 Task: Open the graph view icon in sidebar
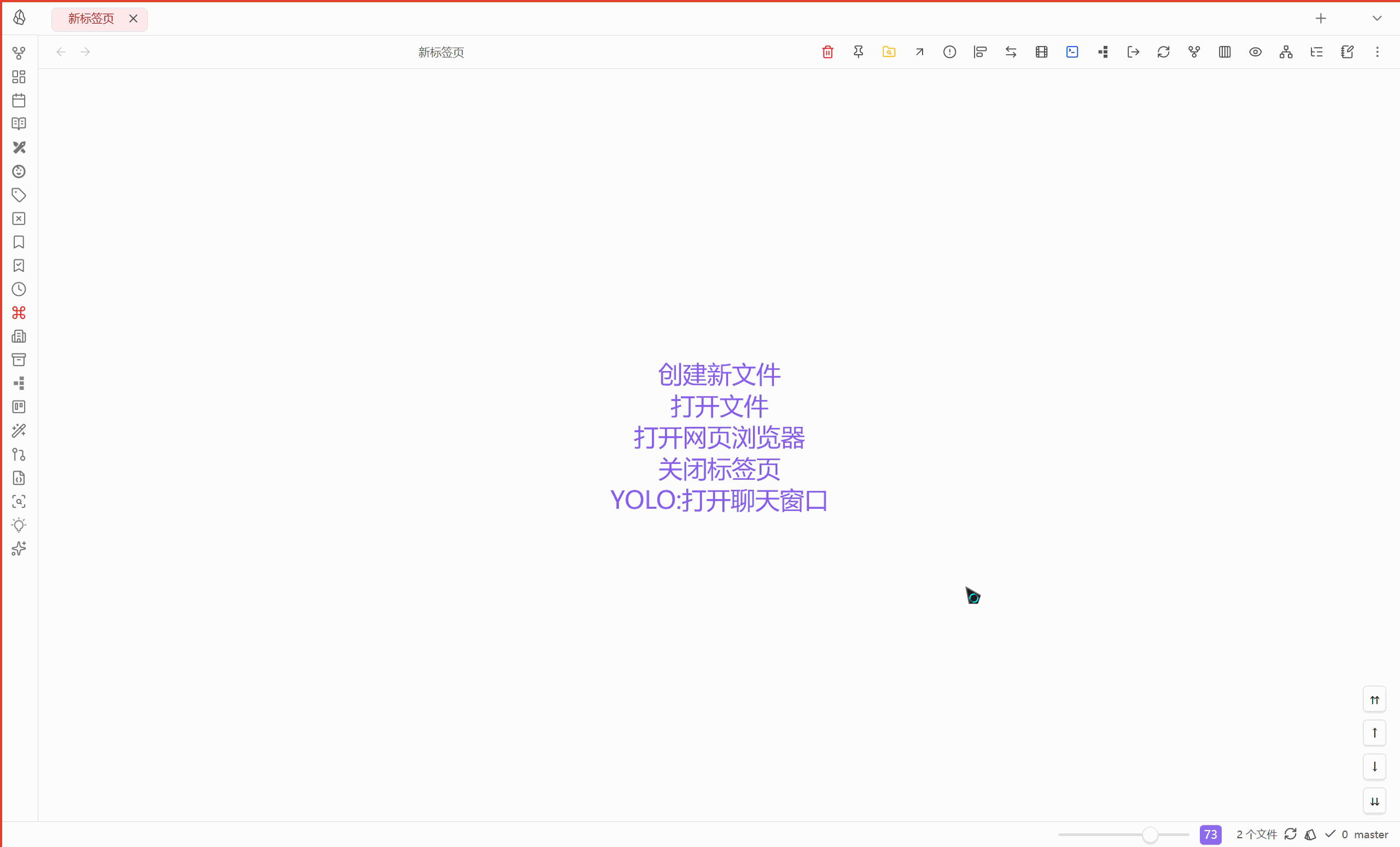click(x=19, y=53)
